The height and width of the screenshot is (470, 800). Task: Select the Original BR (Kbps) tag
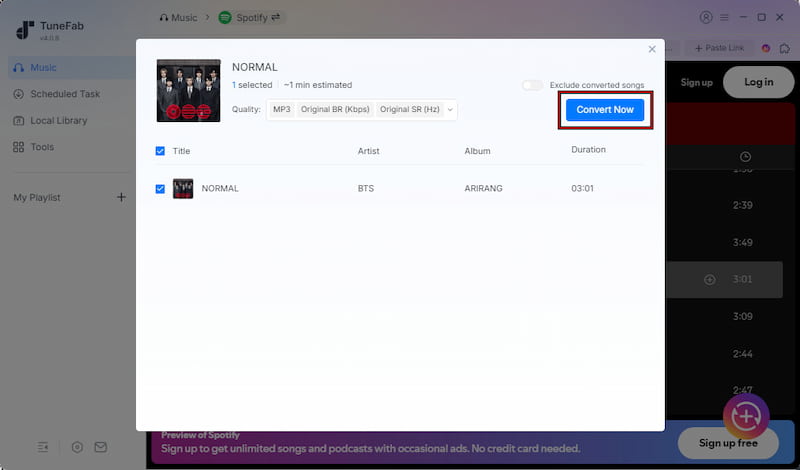pos(335,109)
